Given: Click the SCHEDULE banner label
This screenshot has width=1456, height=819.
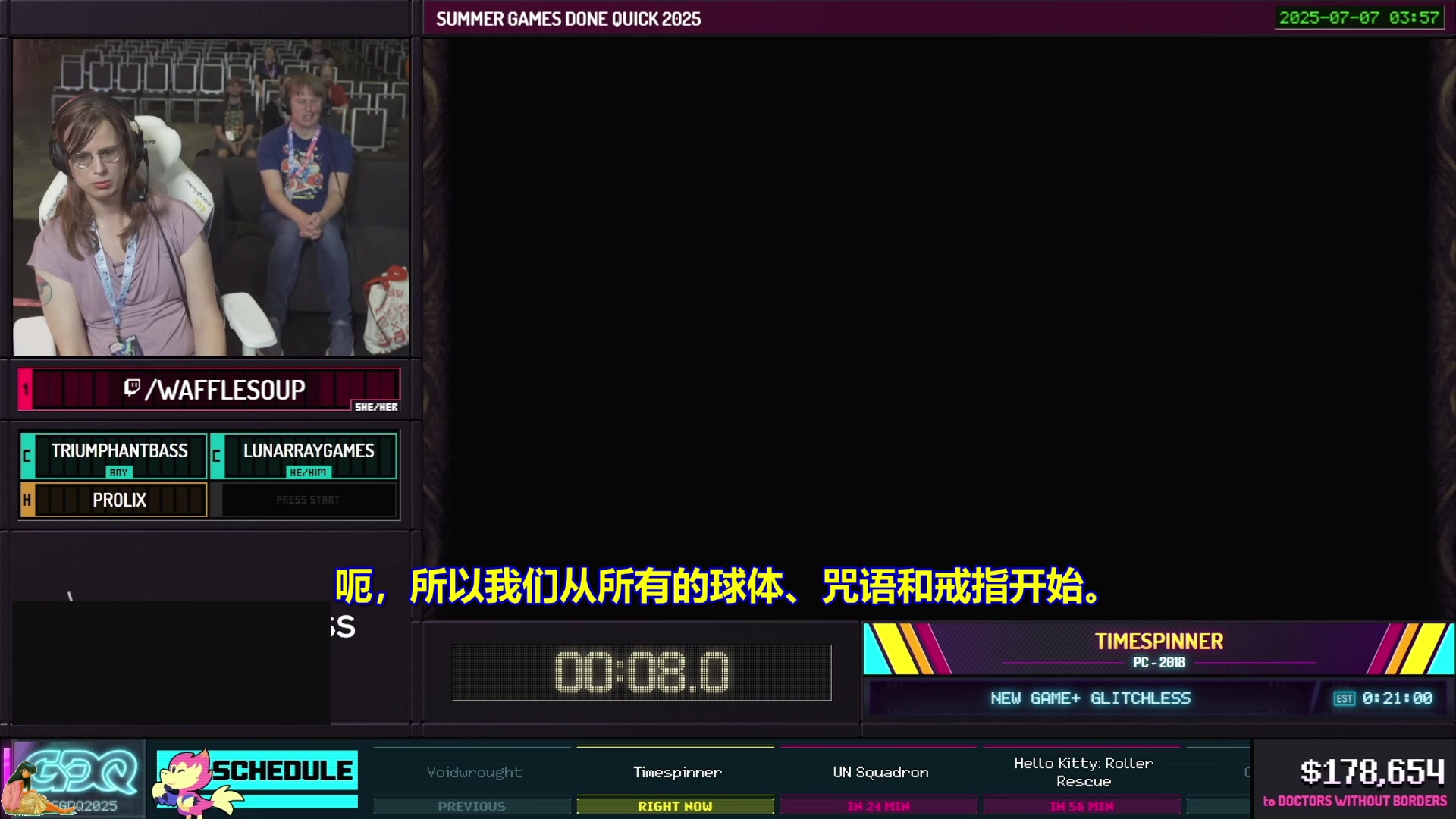Looking at the screenshot, I should (x=281, y=770).
